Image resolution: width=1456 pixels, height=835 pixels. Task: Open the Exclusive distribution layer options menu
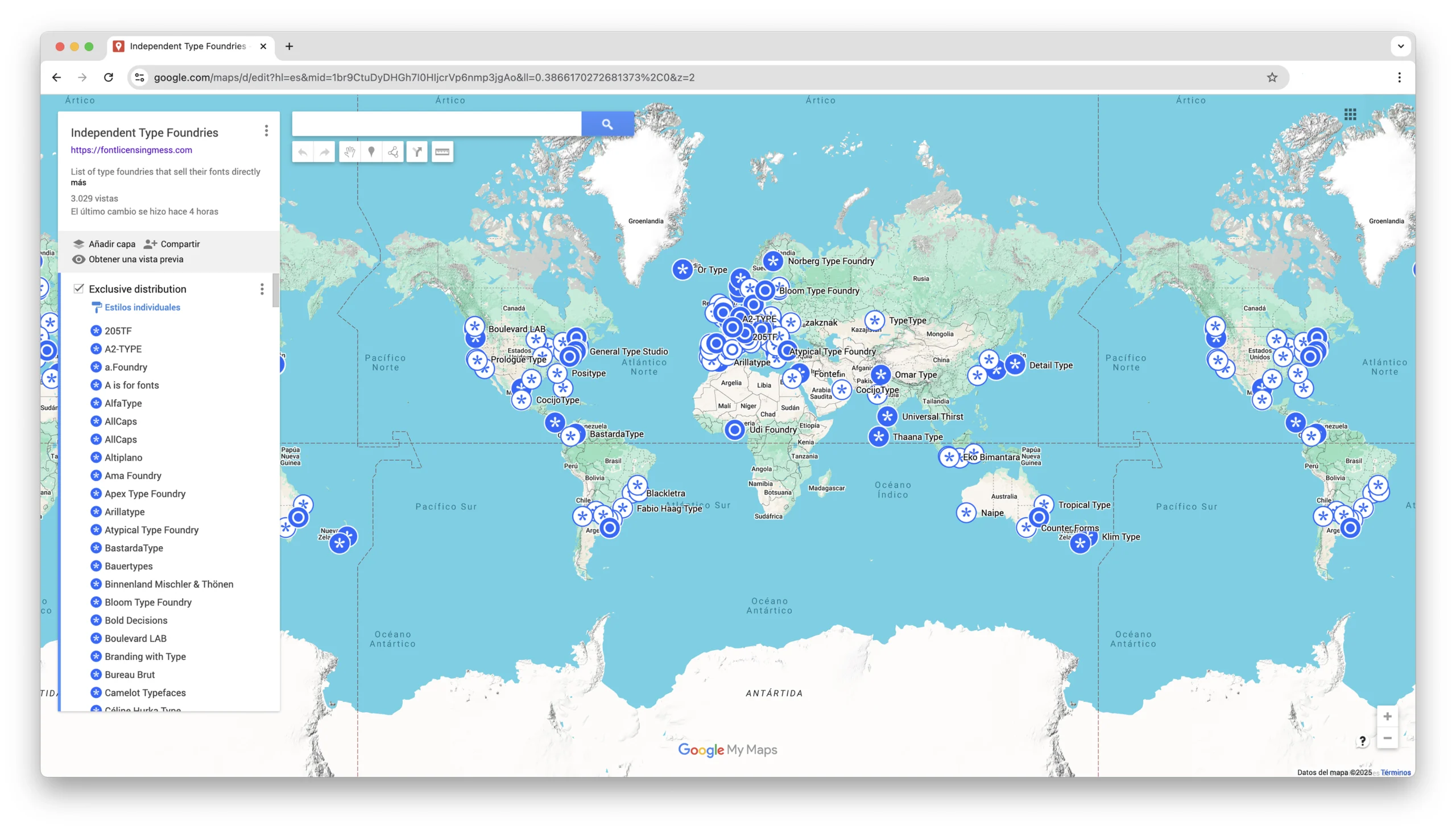click(262, 289)
